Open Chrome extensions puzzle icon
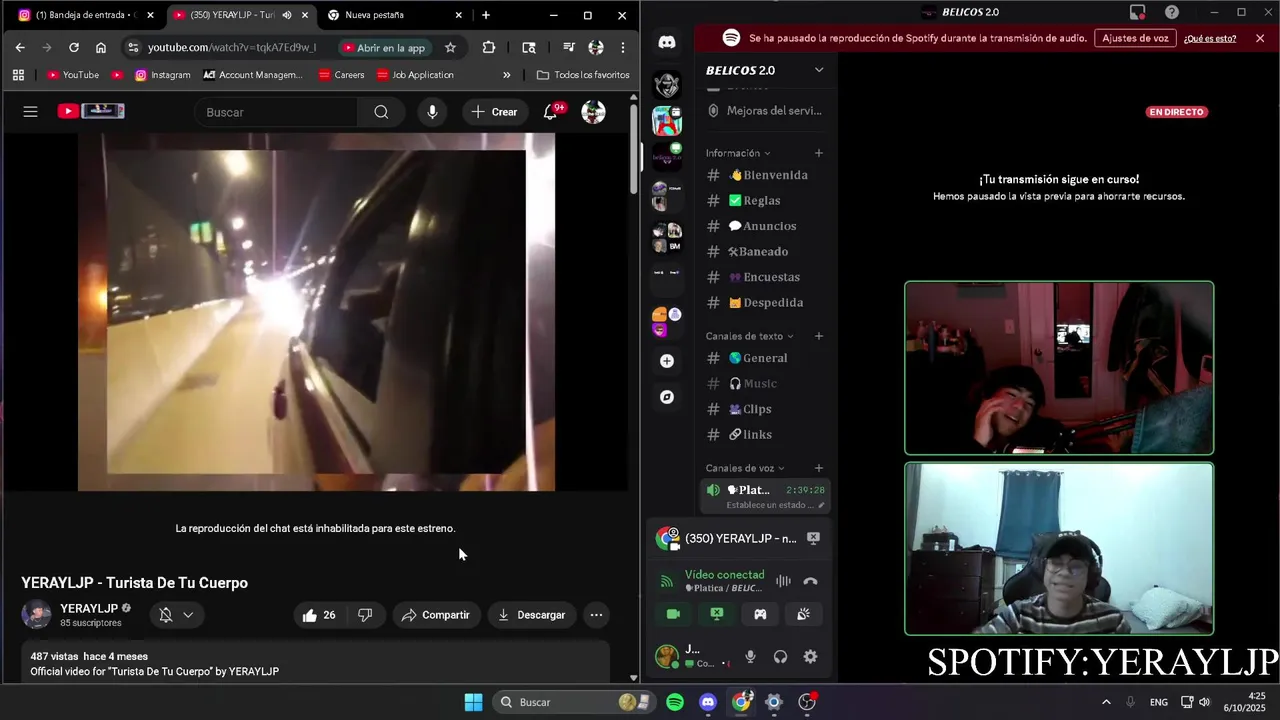The height and width of the screenshot is (720, 1280). click(x=488, y=47)
